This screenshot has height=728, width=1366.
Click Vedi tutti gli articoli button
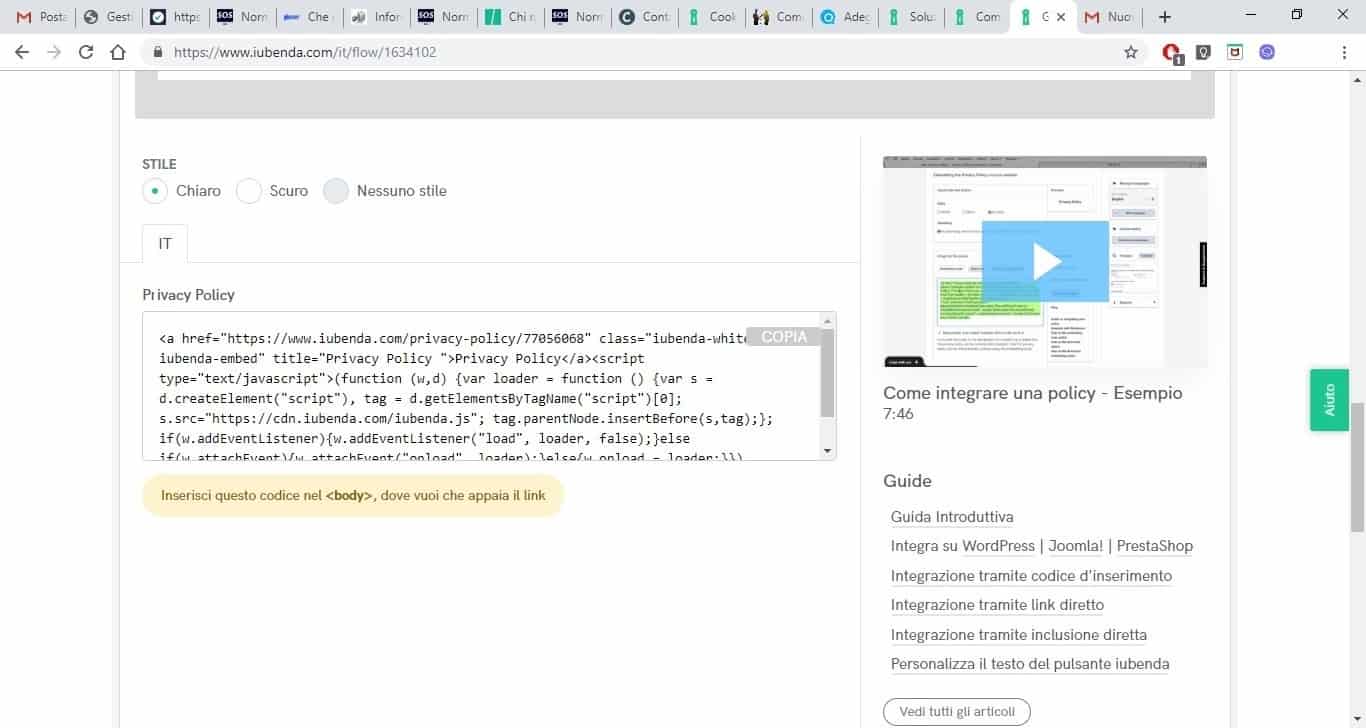coord(957,712)
